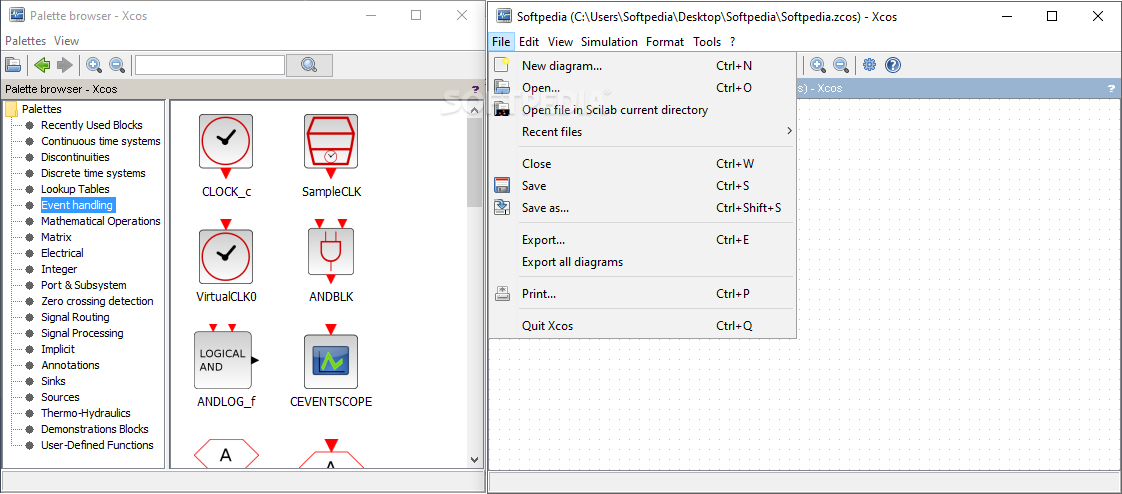Choose New diagram... from File menu
Image resolution: width=1122 pixels, height=494 pixels.
point(643,66)
